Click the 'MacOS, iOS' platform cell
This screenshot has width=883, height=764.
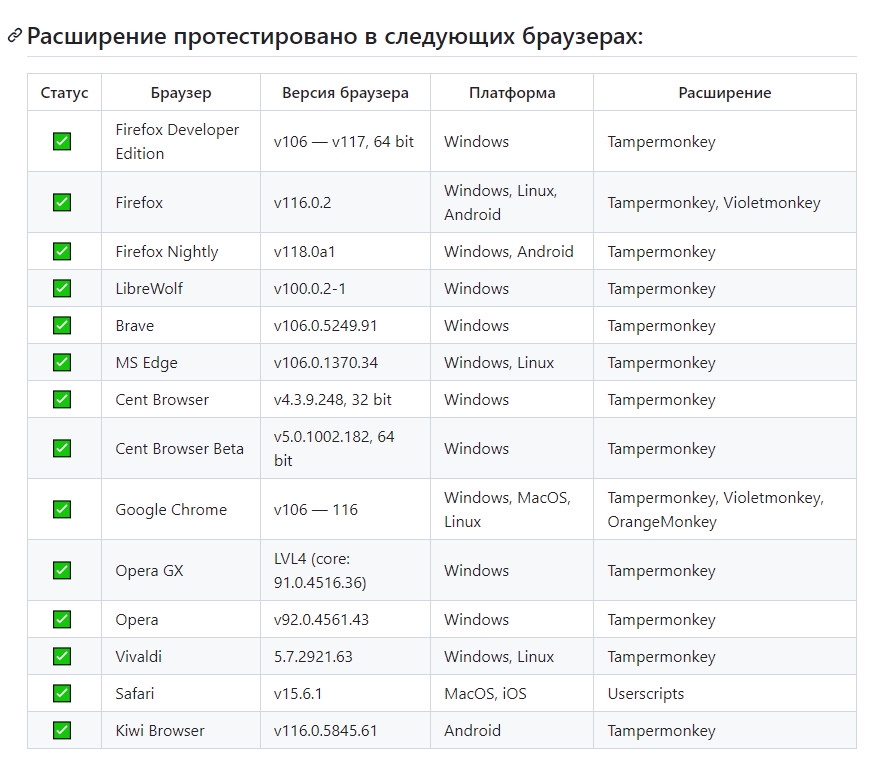pos(512,693)
